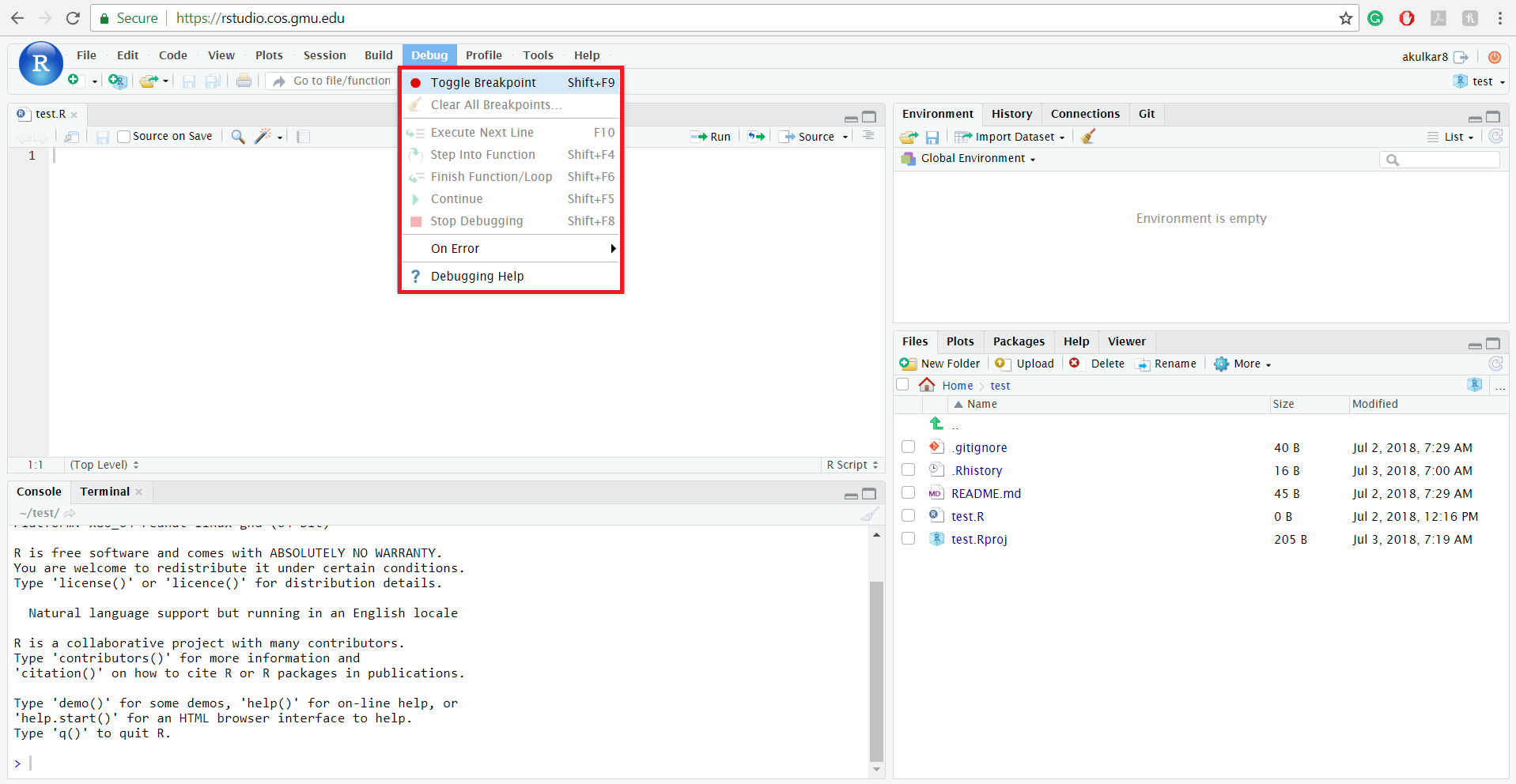Select Toggle Breakpoint menu item

pyautogui.click(x=511, y=82)
